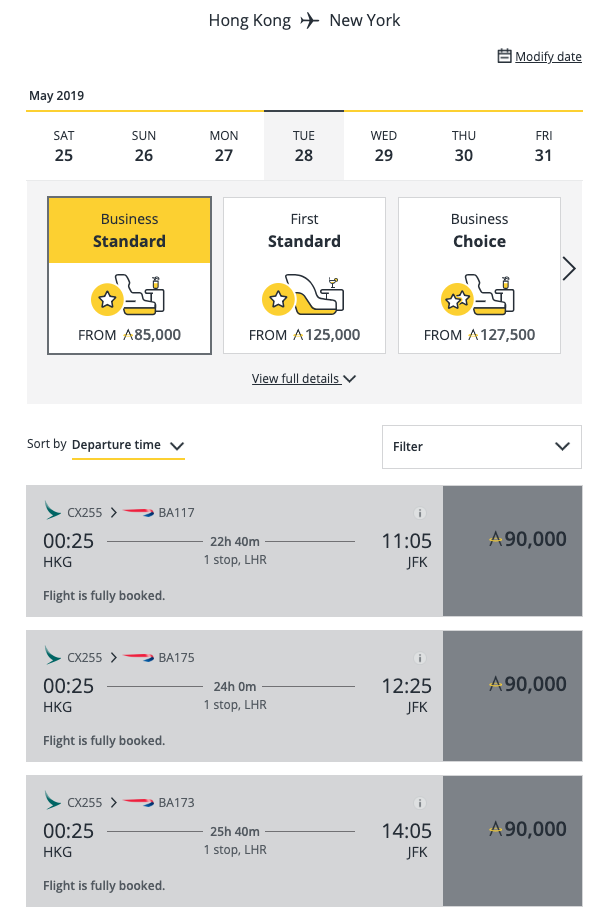Switch to Wednesday 29 date tab

(x=384, y=146)
